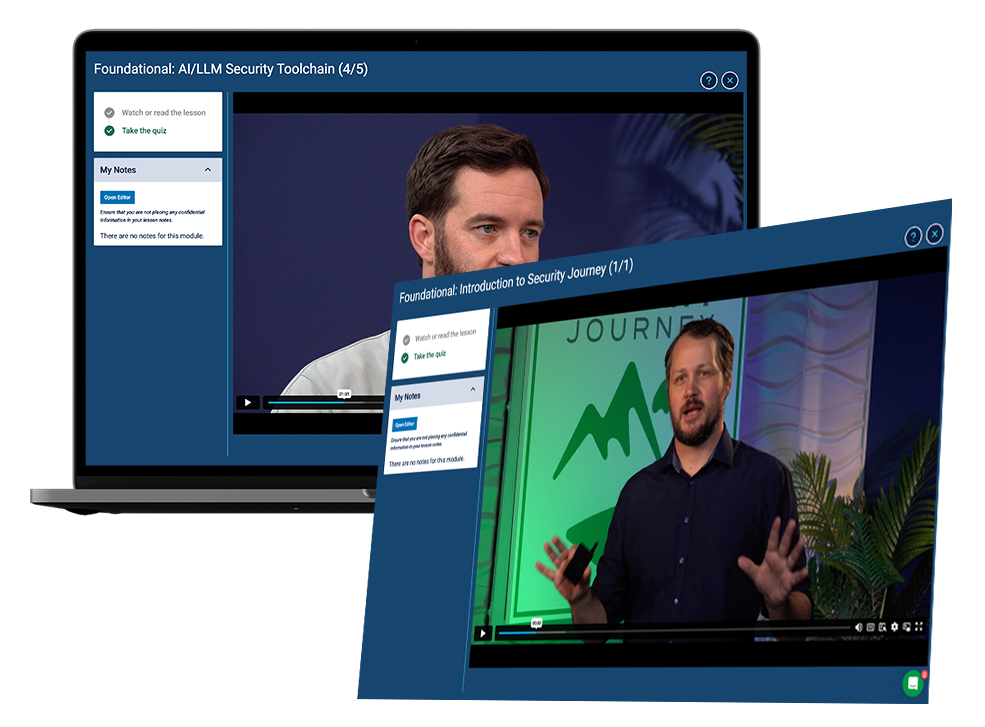Click 'There are no notes for this module.' in front window

tap(427, 461)
